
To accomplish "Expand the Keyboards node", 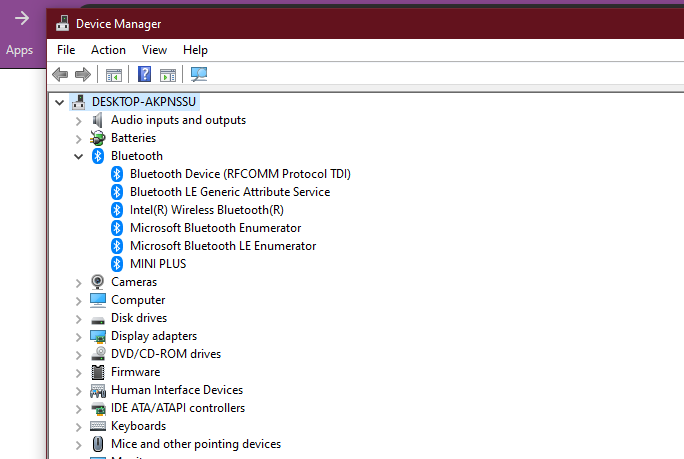I will pos(79,427).
